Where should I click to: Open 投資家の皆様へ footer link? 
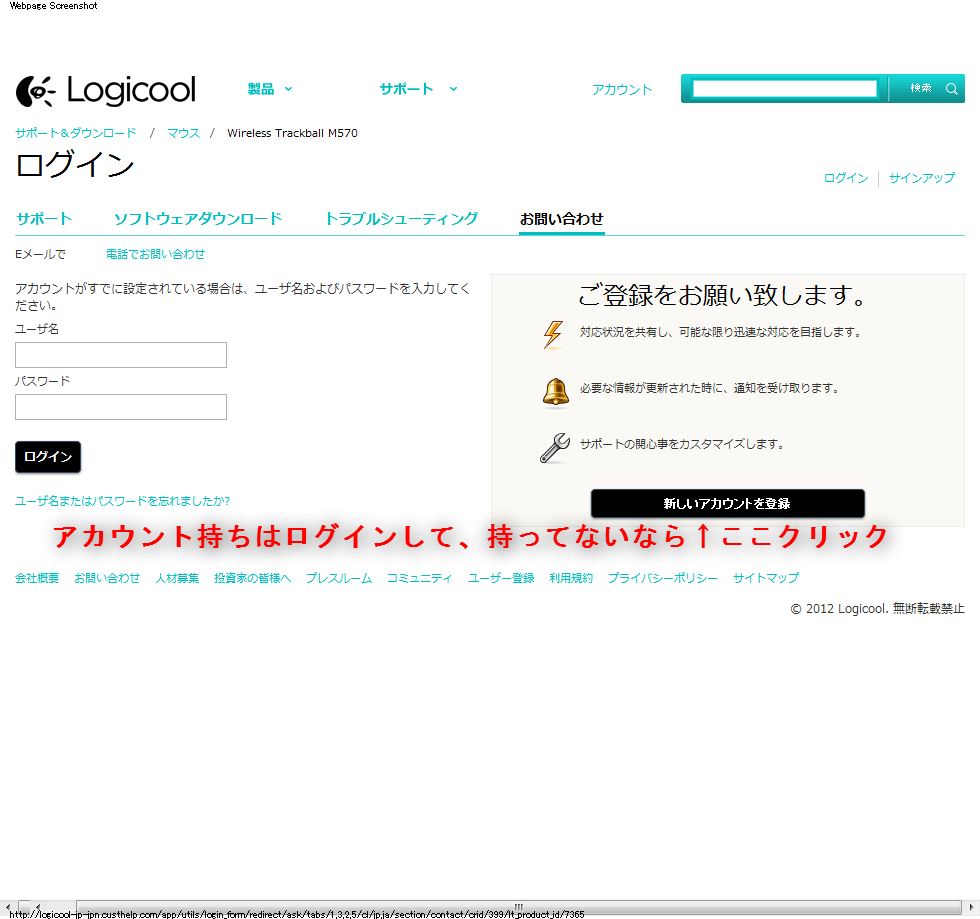252,578
